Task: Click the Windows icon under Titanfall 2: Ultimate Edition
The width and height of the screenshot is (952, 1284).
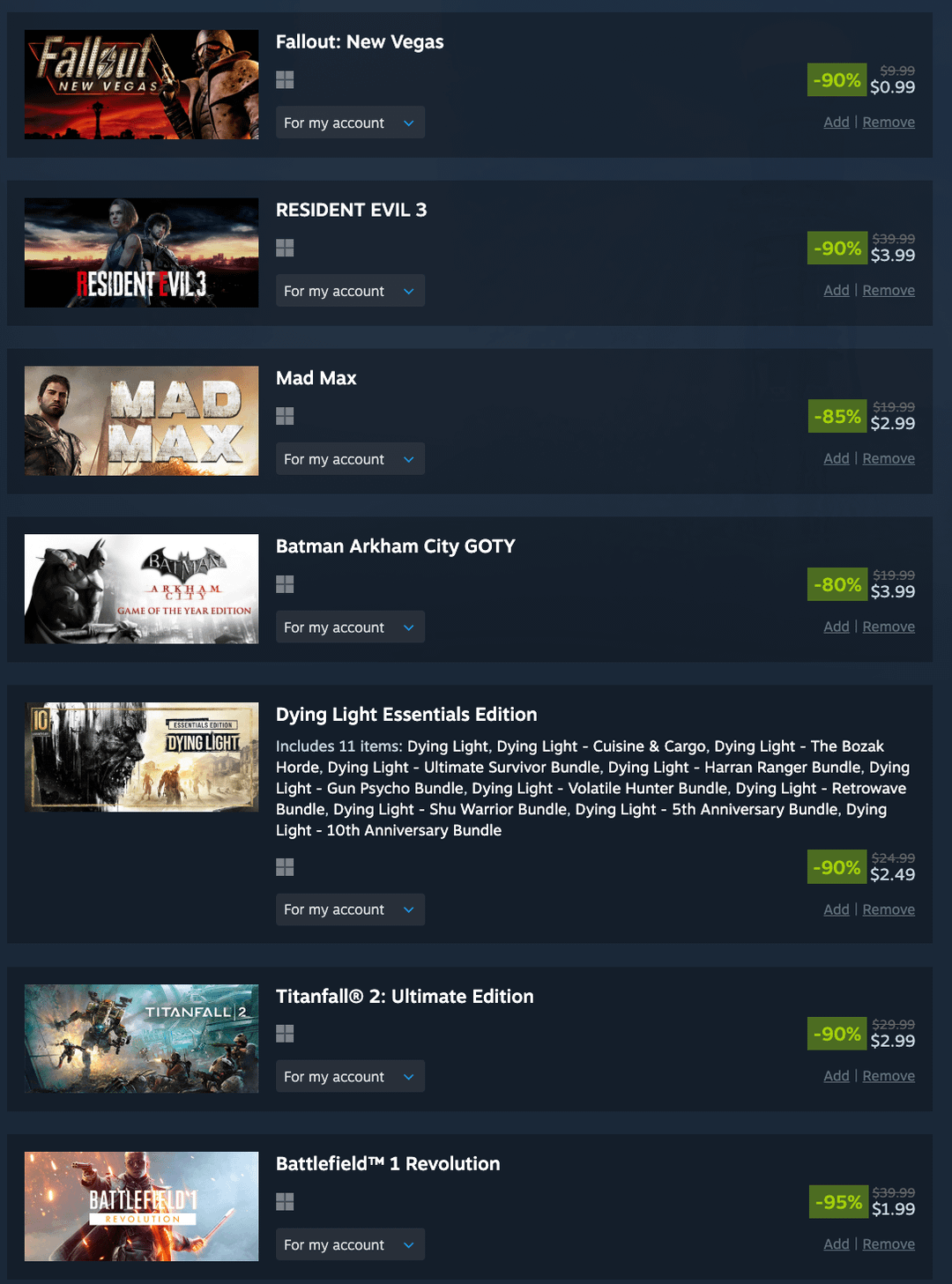Action: pyautogui.click(x=285, y=1034)
